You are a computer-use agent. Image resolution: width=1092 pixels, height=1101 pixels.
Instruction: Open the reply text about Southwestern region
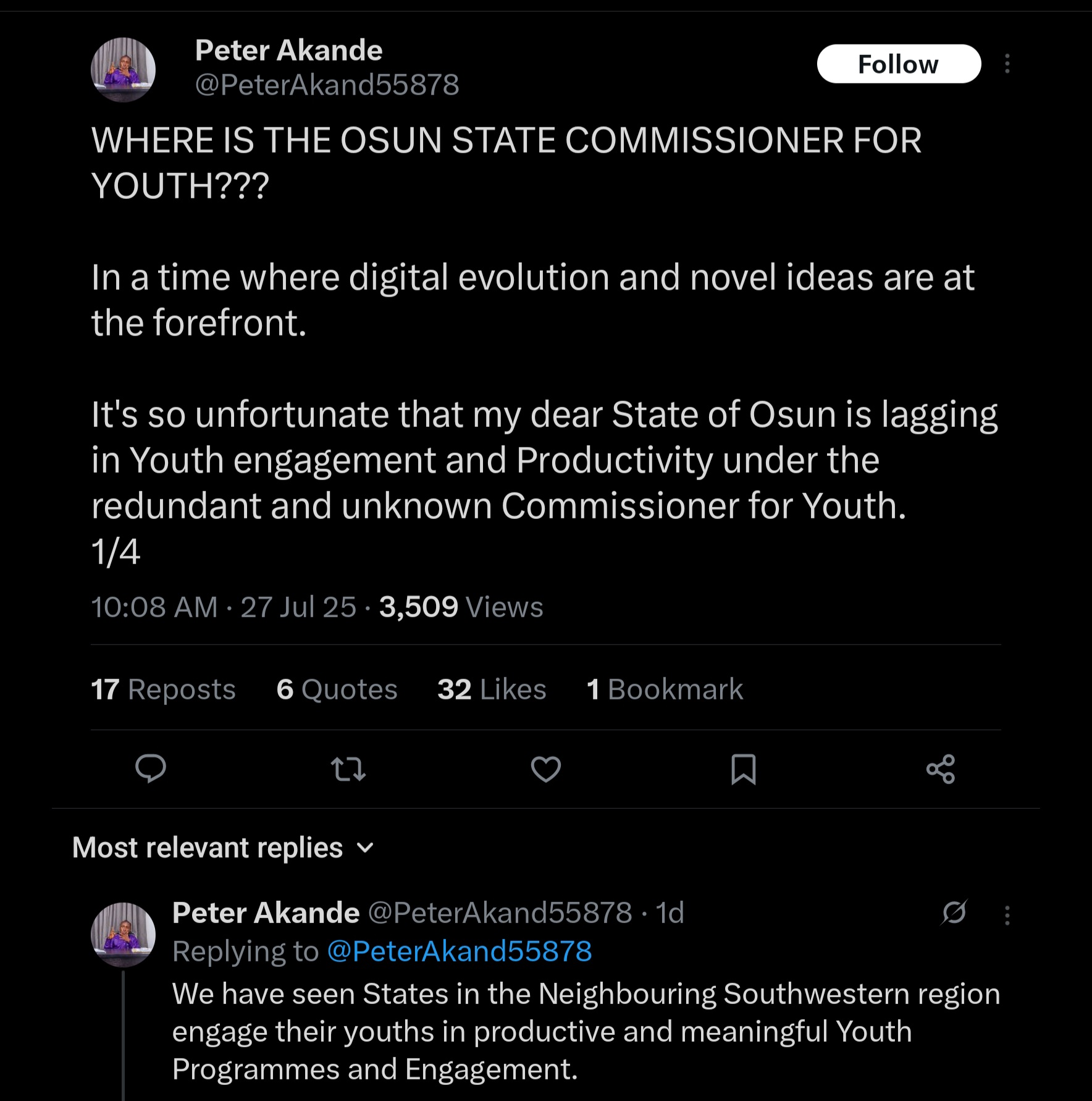tap(585, 1031)
